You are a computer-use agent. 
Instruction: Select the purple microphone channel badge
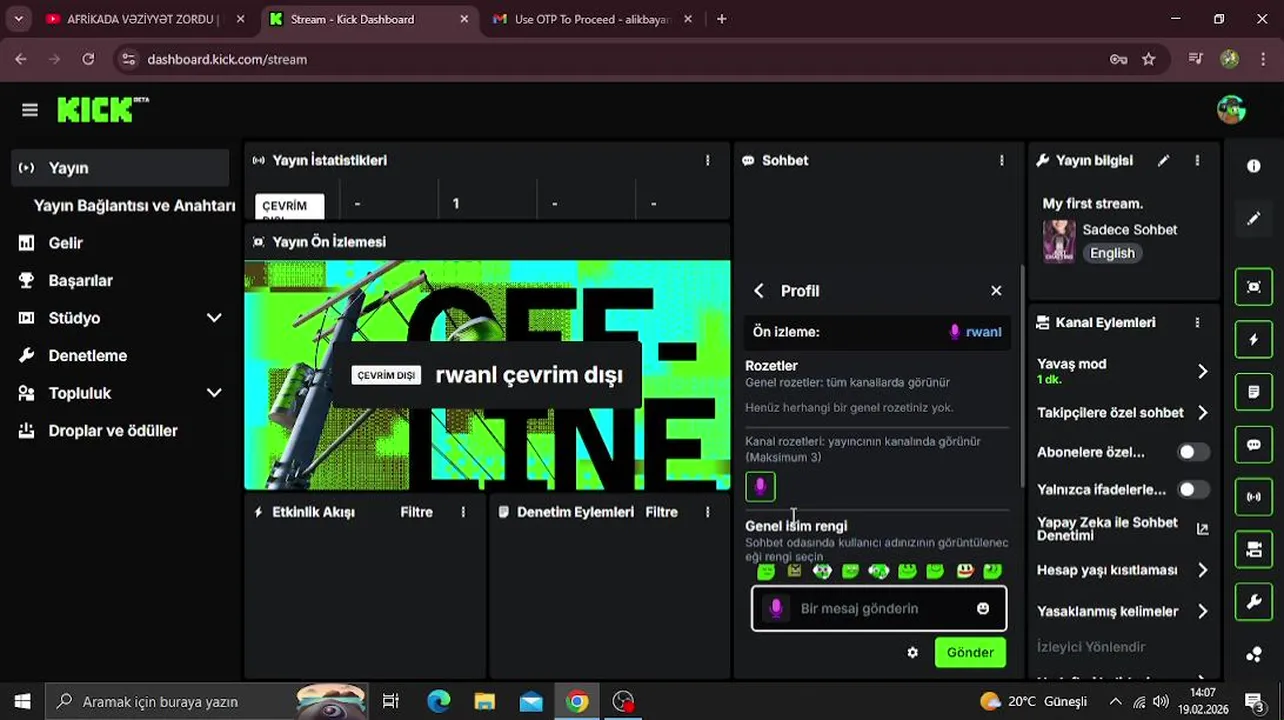[x=760, y=487]
